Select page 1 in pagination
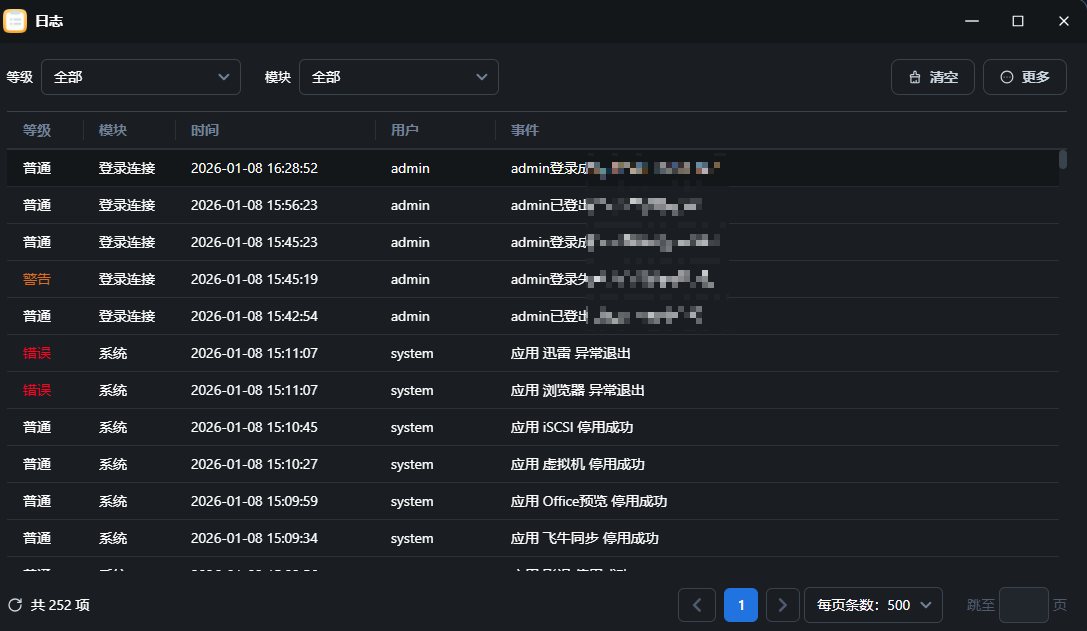The height and width of the screenshot is (631, 1087). [x=740, y=605]
